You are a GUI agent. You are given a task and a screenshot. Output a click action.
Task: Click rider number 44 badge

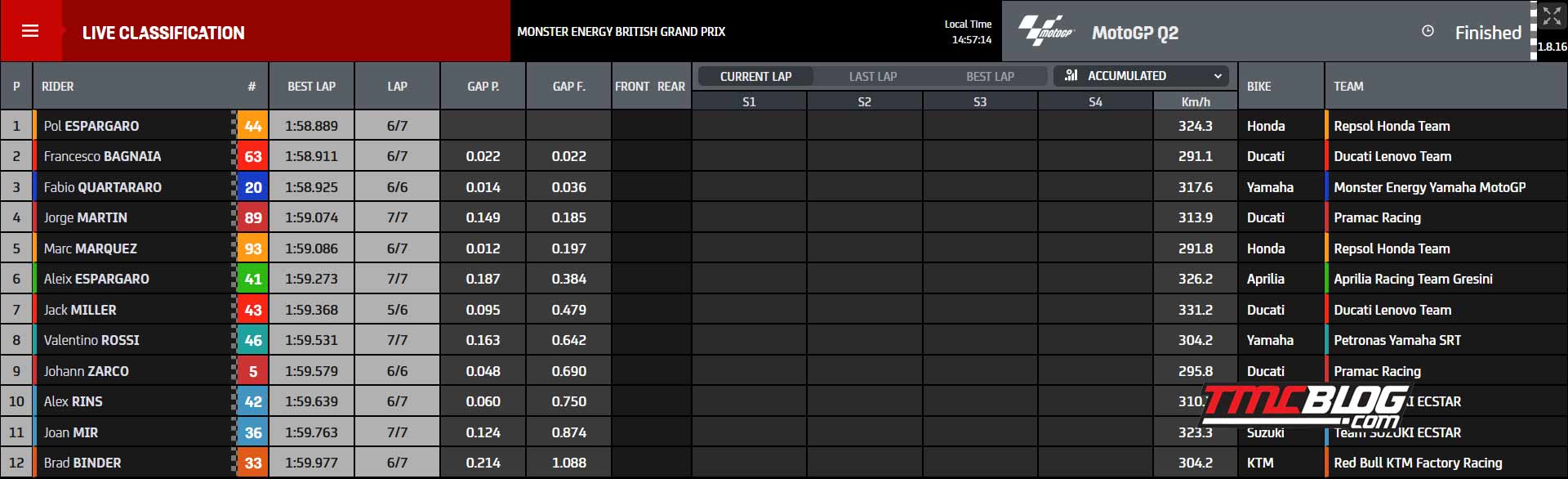(253, 126)
